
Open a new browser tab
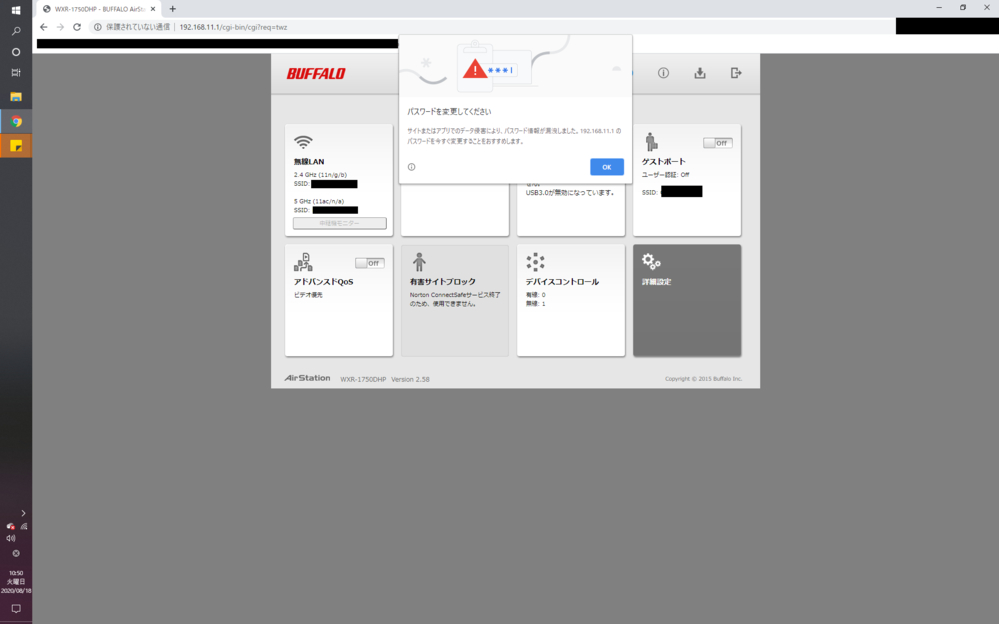(x=173, y=9)
